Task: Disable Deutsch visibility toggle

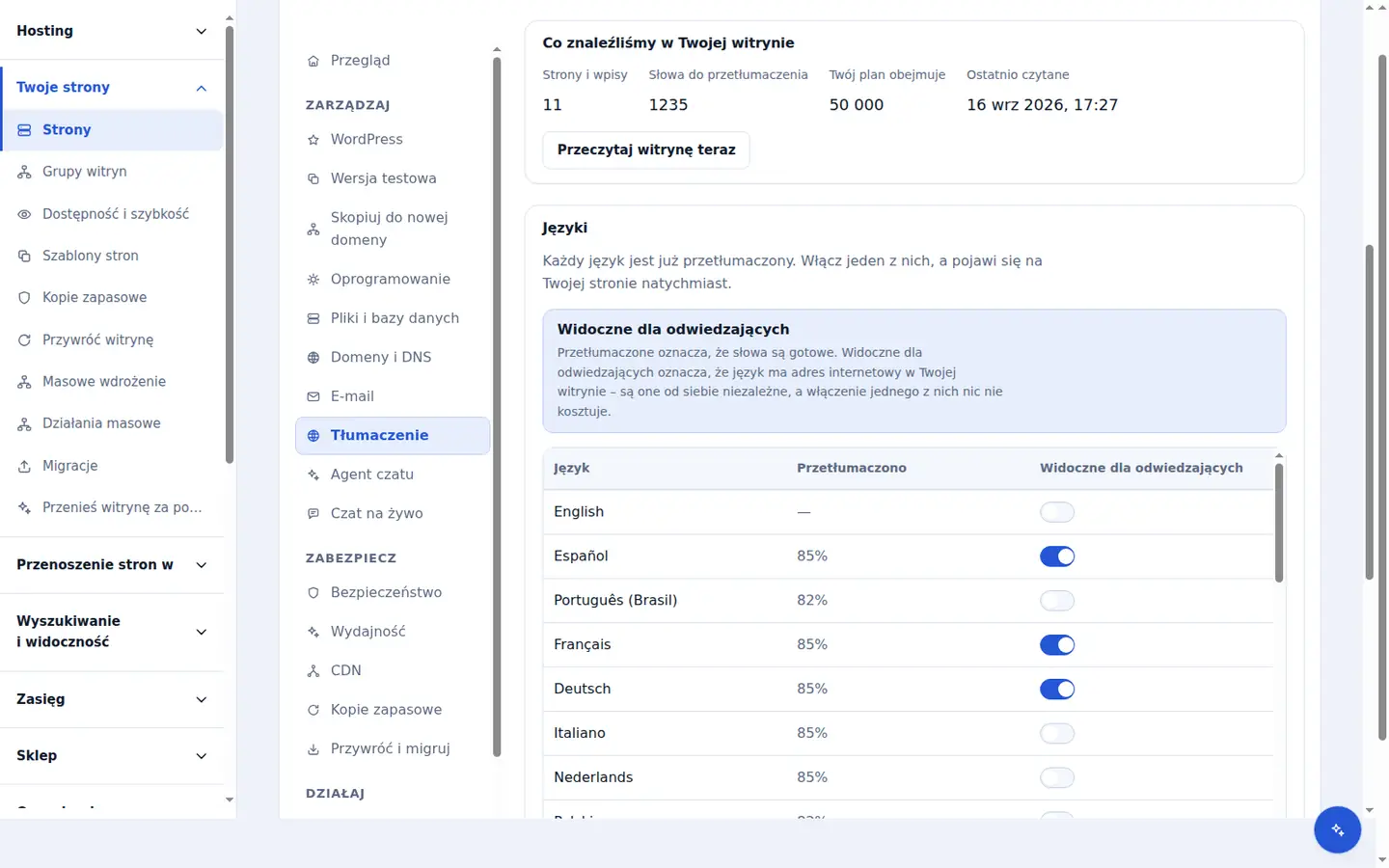Action: [x=1057, y=690]
